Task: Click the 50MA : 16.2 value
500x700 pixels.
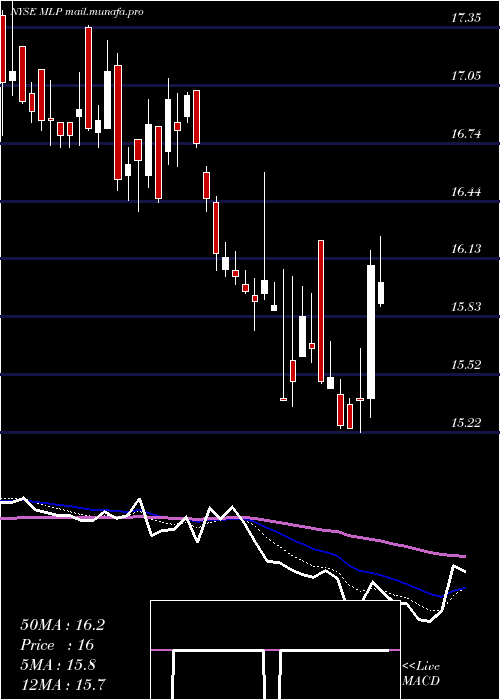Action: [62, 625]
